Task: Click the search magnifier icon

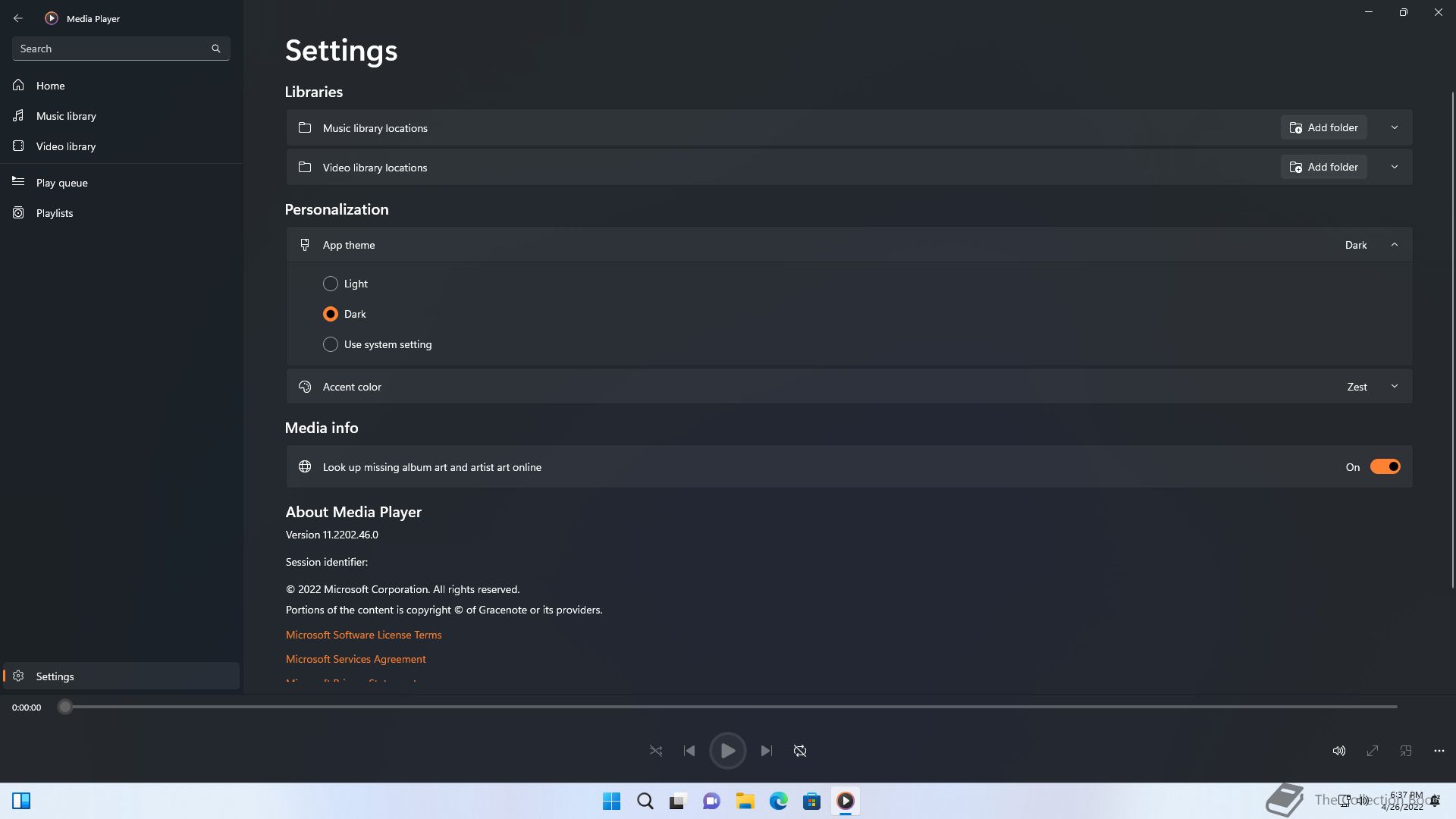Action: pyautogui.click(x=216, y=49)
